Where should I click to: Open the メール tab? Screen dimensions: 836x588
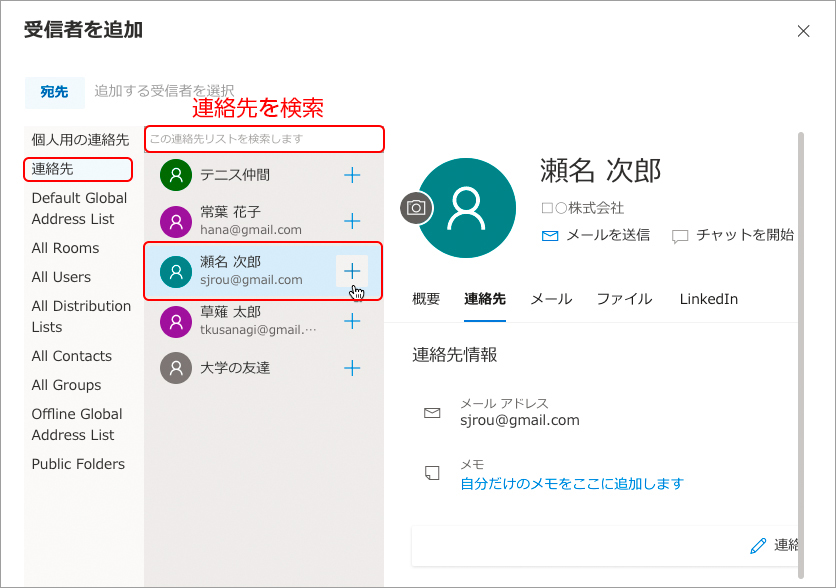pyautogui.click(x=551, y=299)
